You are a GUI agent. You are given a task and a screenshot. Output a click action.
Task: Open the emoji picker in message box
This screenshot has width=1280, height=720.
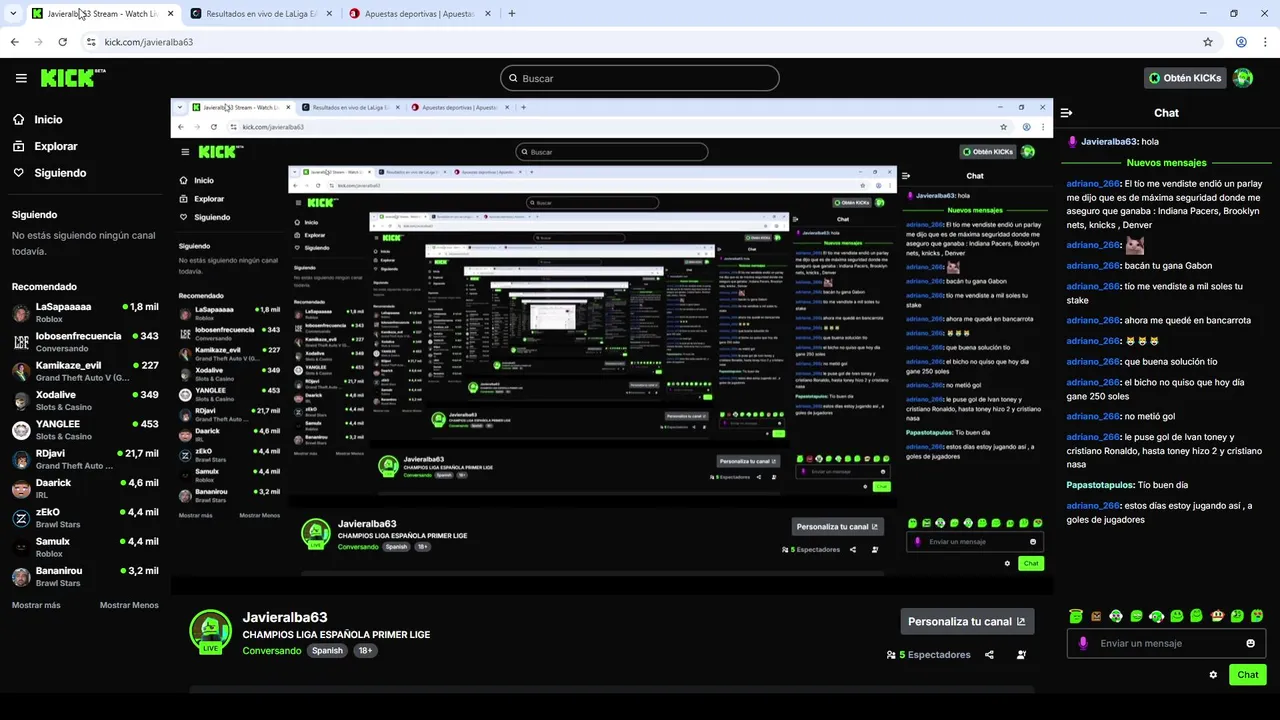click(x=1250, y=643)
